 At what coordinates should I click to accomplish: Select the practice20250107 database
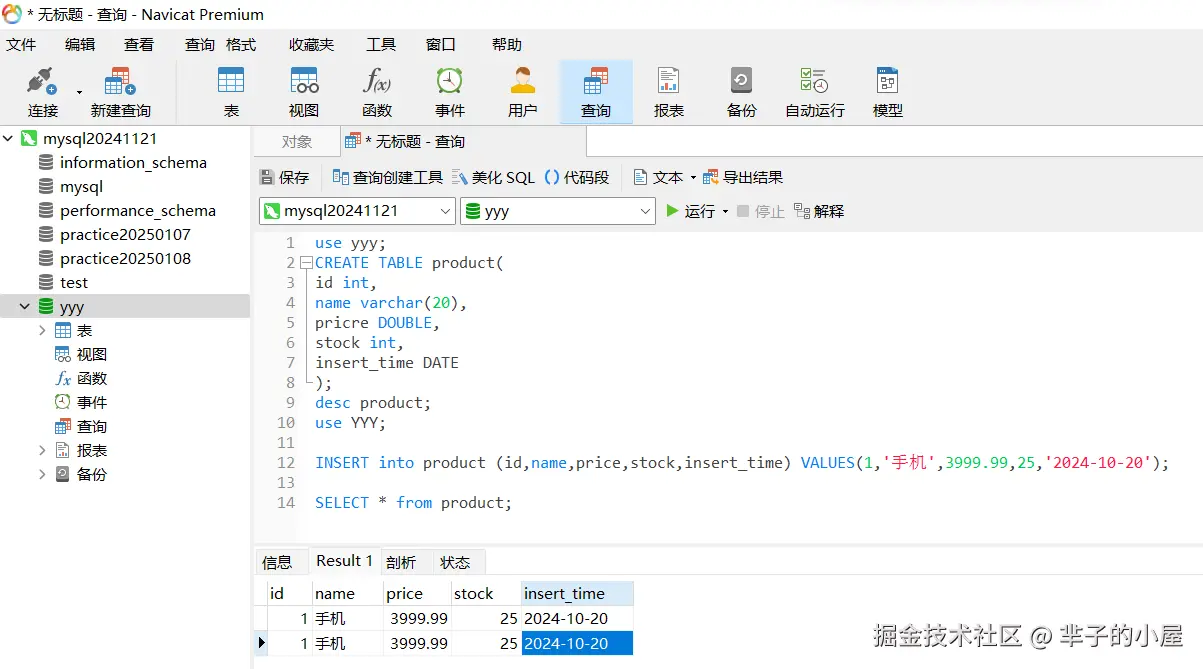pos(125,234)
